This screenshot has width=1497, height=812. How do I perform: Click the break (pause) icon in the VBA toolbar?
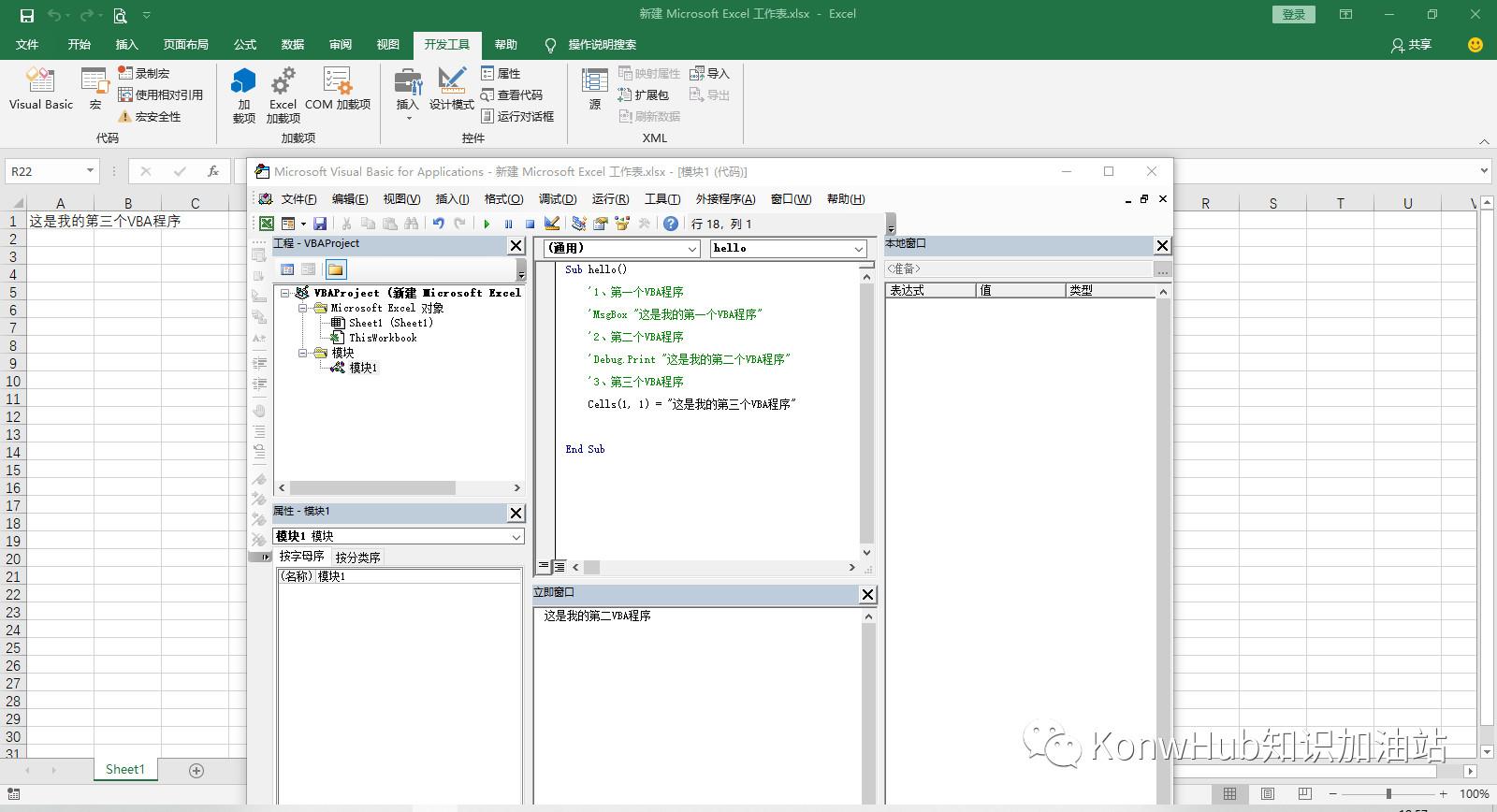click(508, 224)
